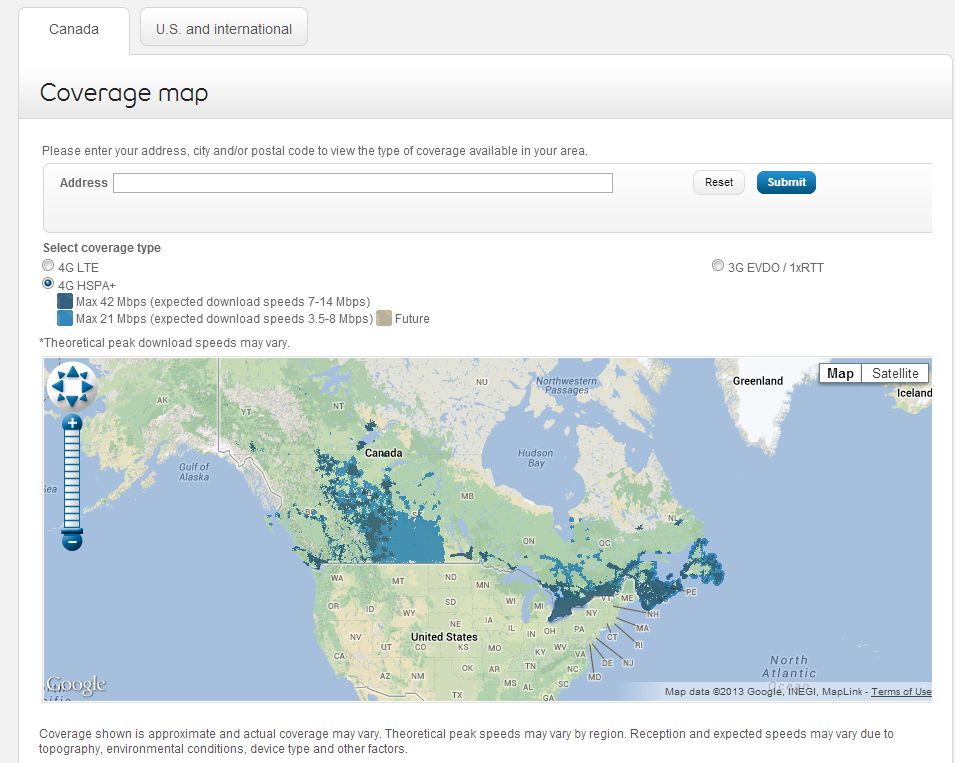
Task: Pan the map left with the arrow
Action: coord(58,386)
